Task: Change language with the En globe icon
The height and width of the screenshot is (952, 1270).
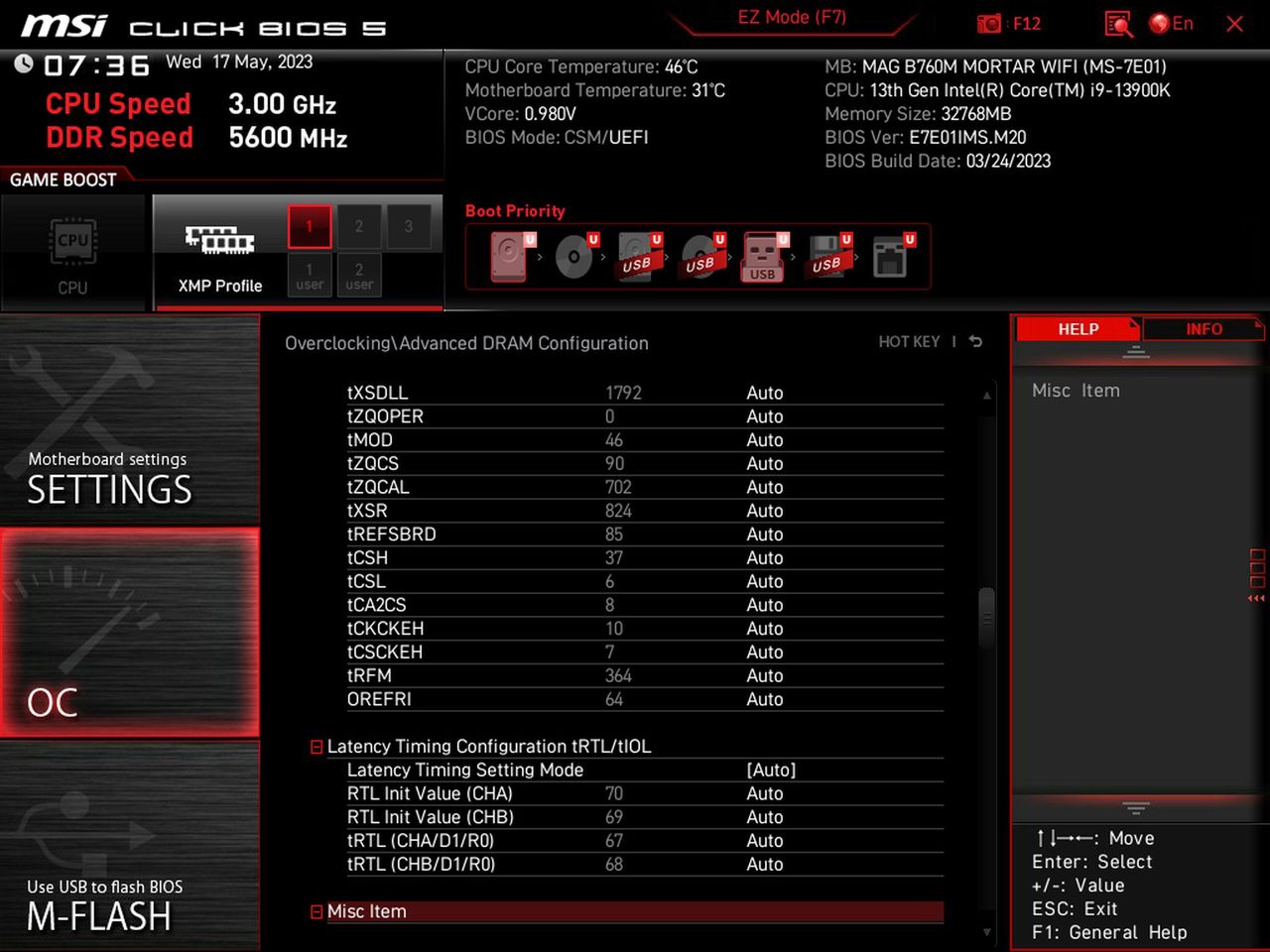Action: coord(1171,24)
